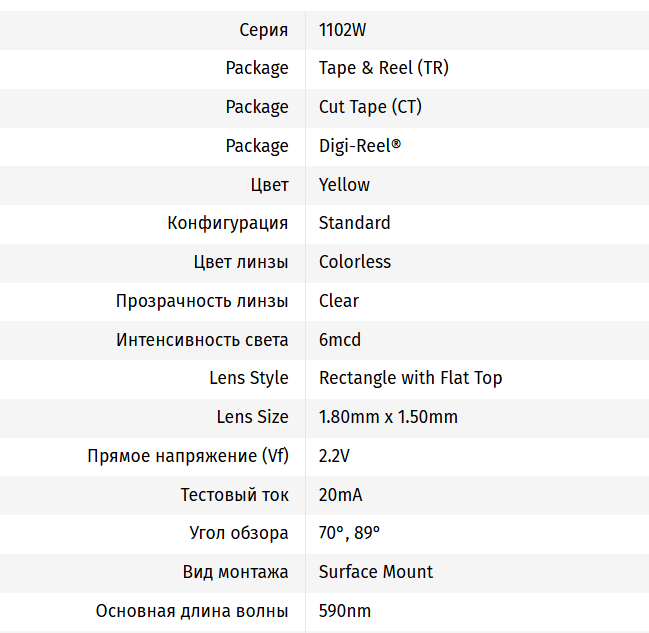Click the Surface Mount value
The height and width of the screenshot is (633, 649).
pos(376,572)
